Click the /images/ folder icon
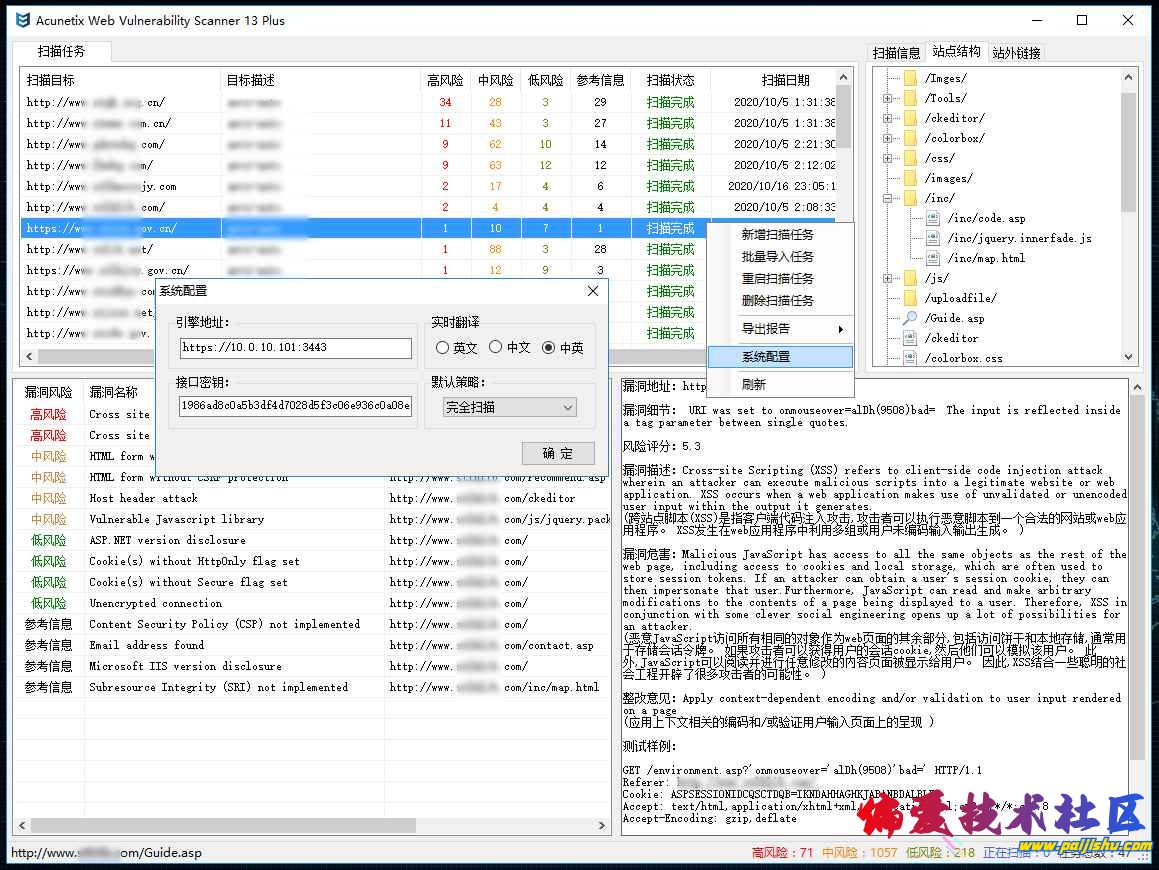Screen dimensions: 1159x870 [x=910, y=178]
